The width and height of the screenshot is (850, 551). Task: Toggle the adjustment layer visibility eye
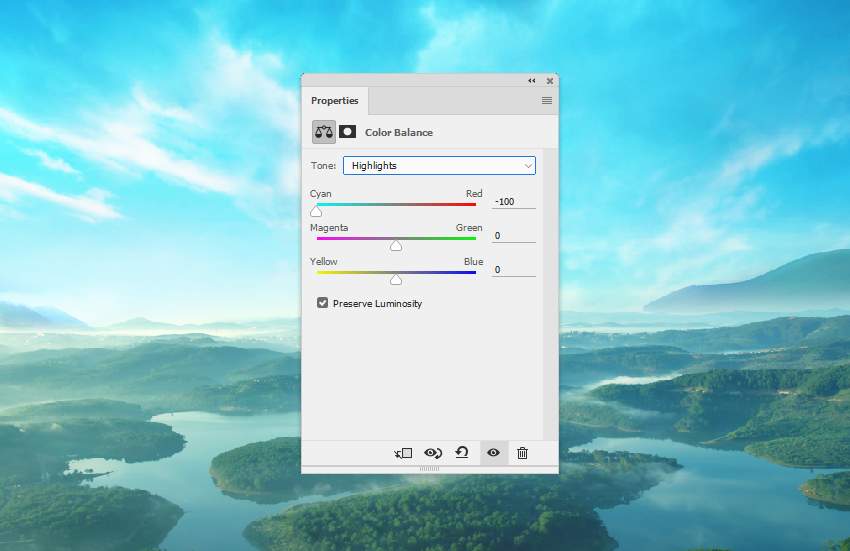tap(493, 452)
